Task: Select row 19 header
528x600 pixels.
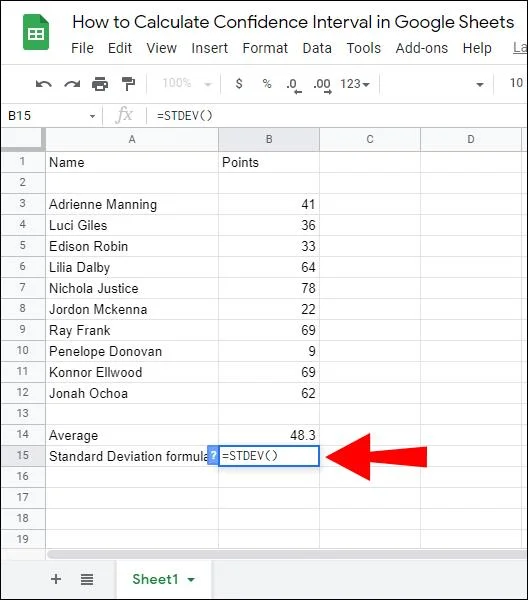Action: click(23, 540)
